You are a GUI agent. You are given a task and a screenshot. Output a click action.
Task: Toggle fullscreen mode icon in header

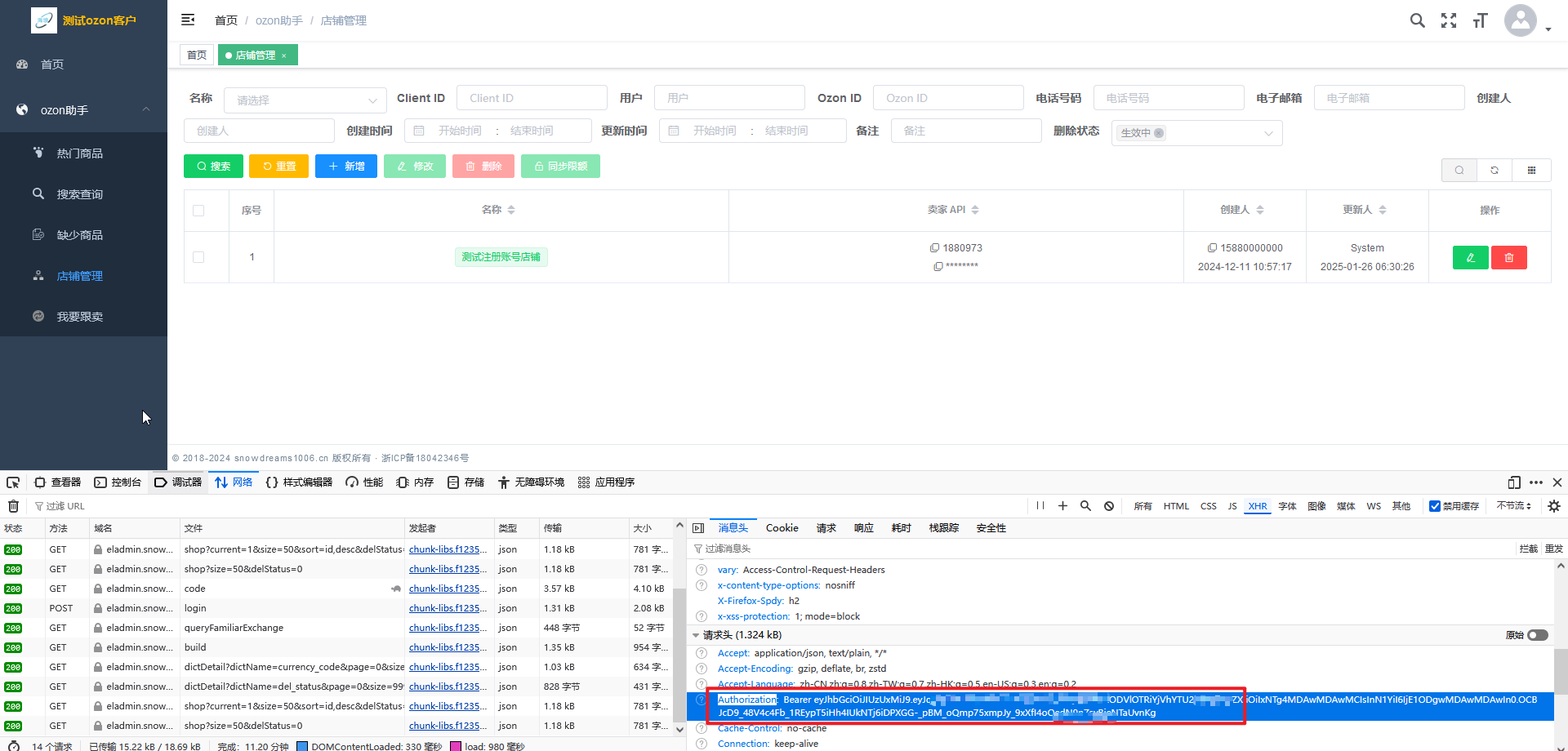click(1449, 20)
